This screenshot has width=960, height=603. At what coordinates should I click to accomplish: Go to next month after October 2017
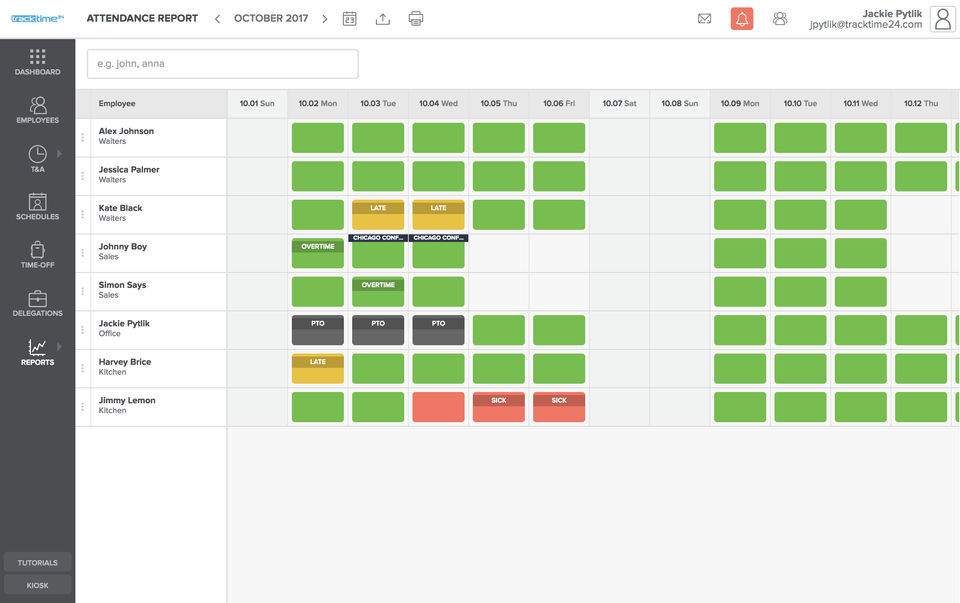pos(324,19)
